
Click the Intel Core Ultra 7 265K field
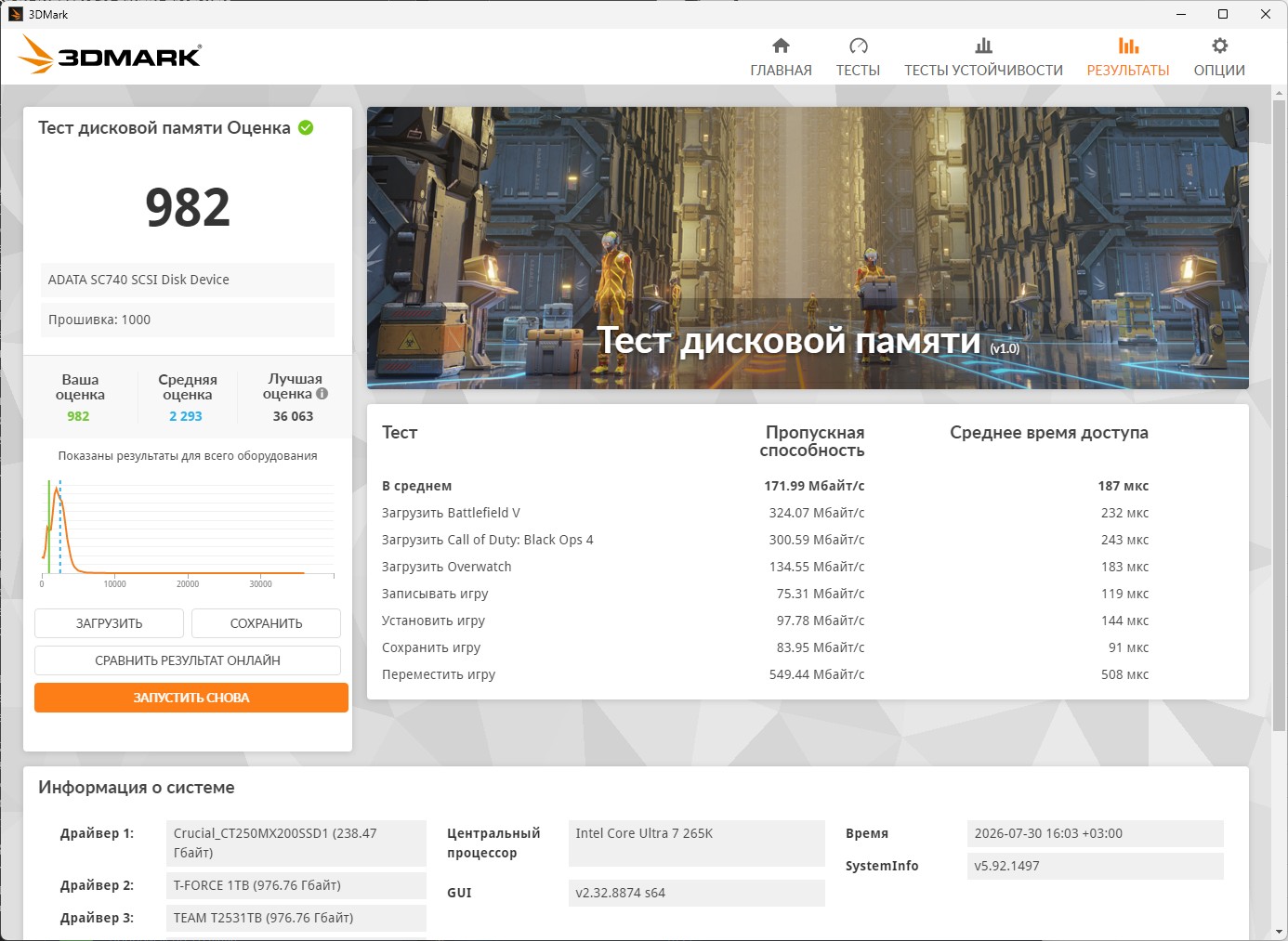697,843
